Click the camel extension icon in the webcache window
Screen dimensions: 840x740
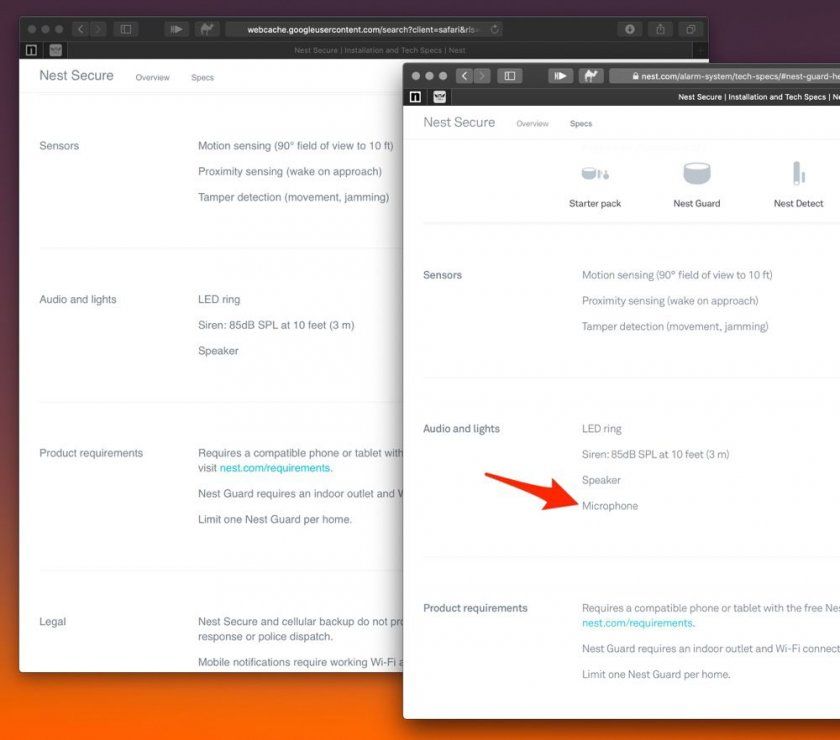pos(207,29)
